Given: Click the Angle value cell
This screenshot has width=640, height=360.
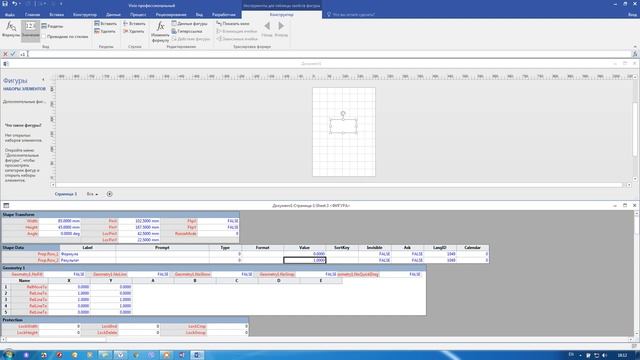Looking at the screenshot, I should (x=60, y=233).
